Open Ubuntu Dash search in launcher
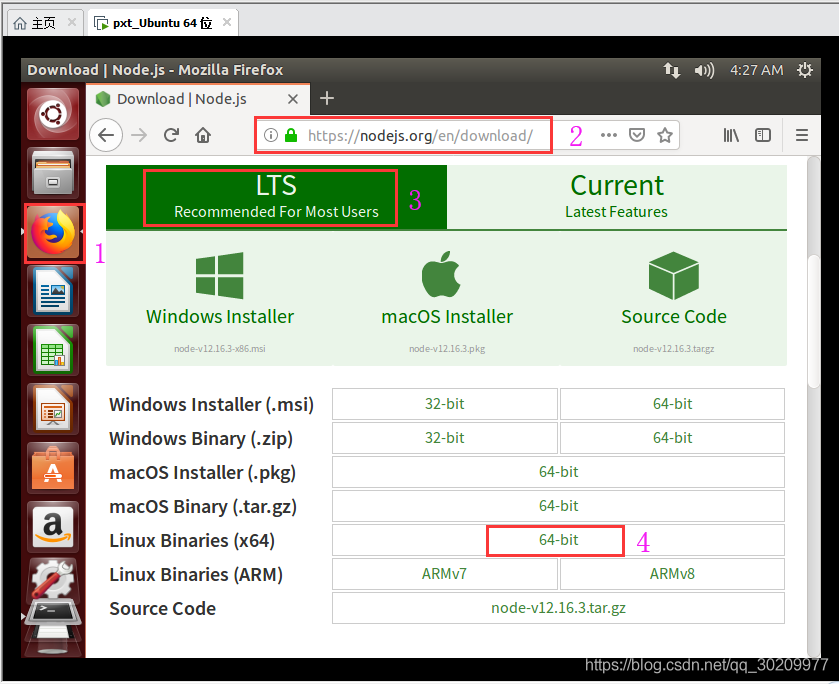Viewport: 839px width, 684px height. tap(53, 114)
